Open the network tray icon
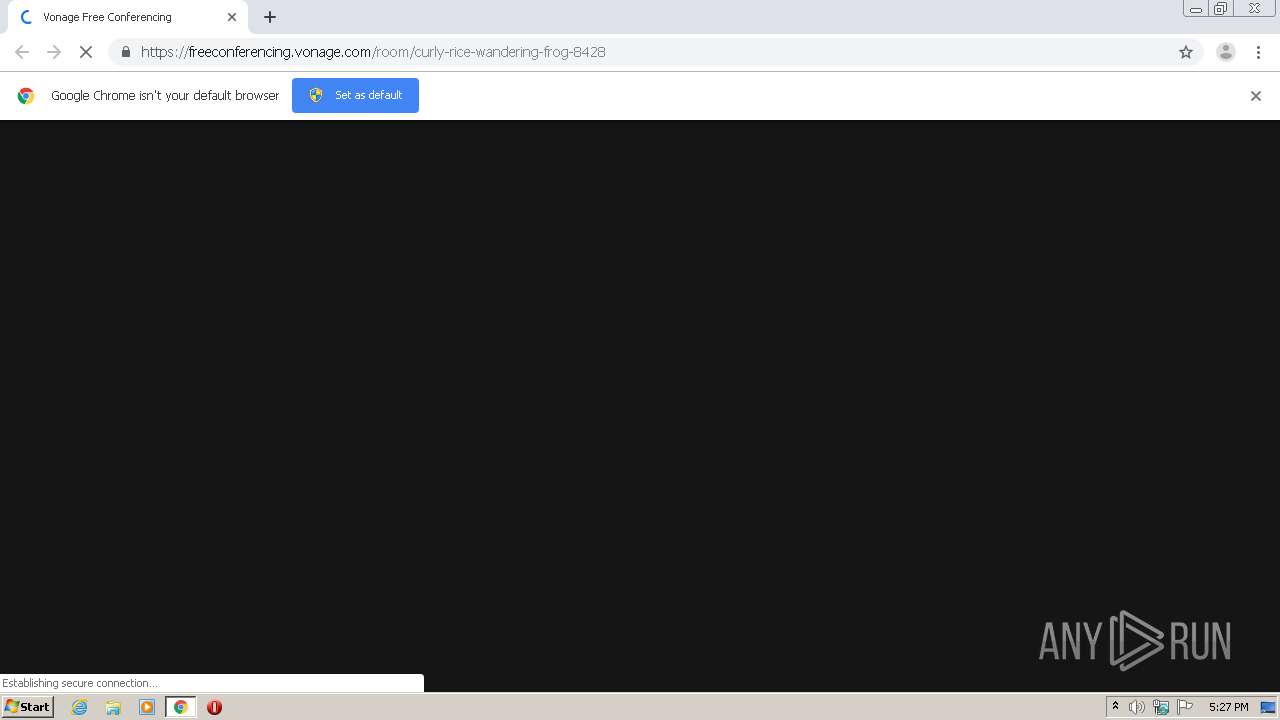The width and height of the screenshot is (1280, 720). 1161,707
